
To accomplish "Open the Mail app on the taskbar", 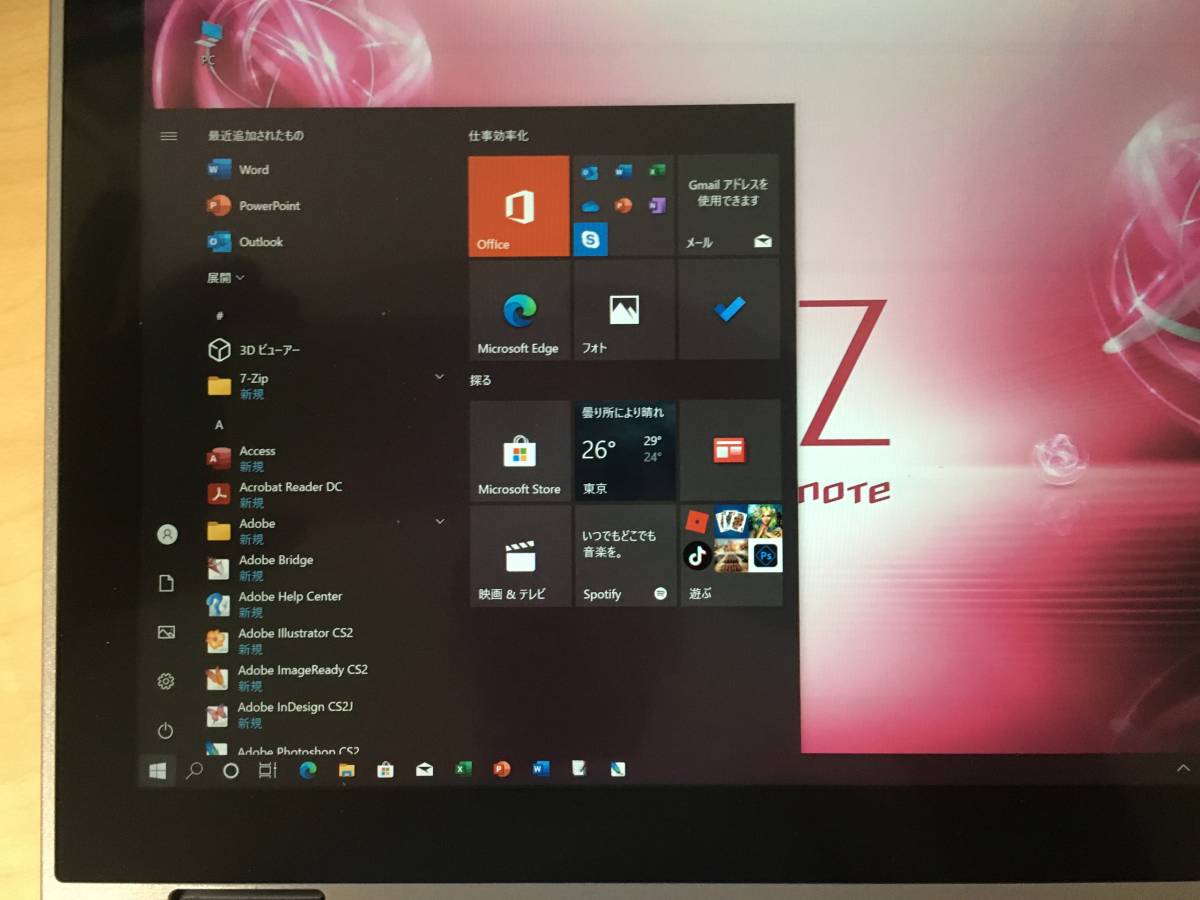I will 424,769.
